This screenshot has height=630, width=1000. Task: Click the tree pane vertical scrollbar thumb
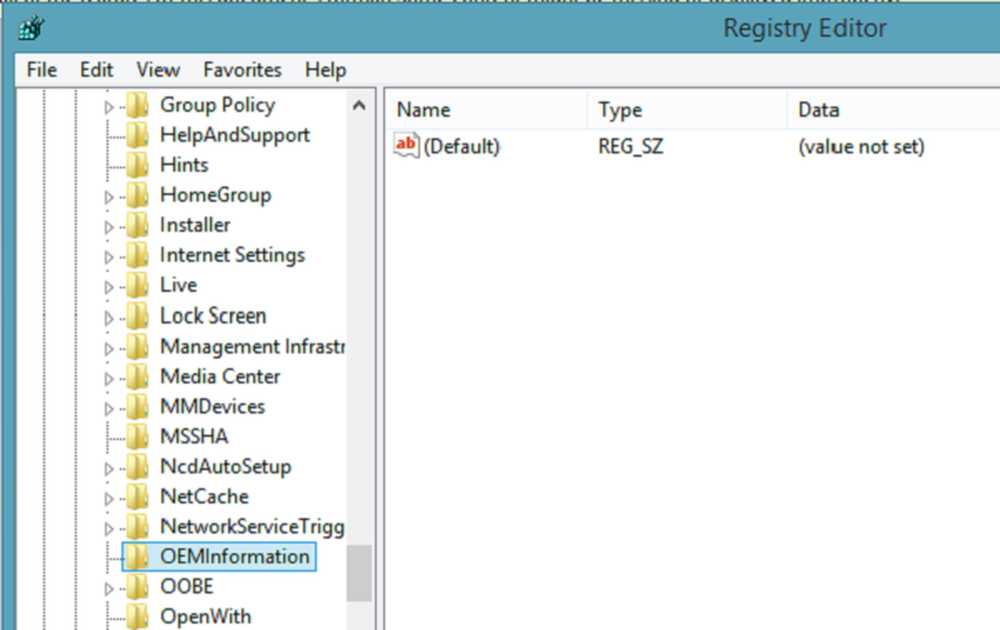point(358,572)
